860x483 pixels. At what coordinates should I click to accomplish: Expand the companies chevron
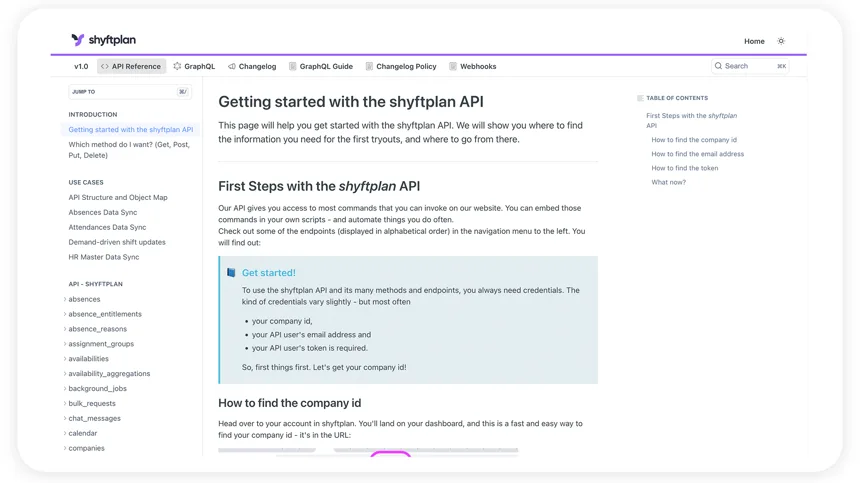65,448
